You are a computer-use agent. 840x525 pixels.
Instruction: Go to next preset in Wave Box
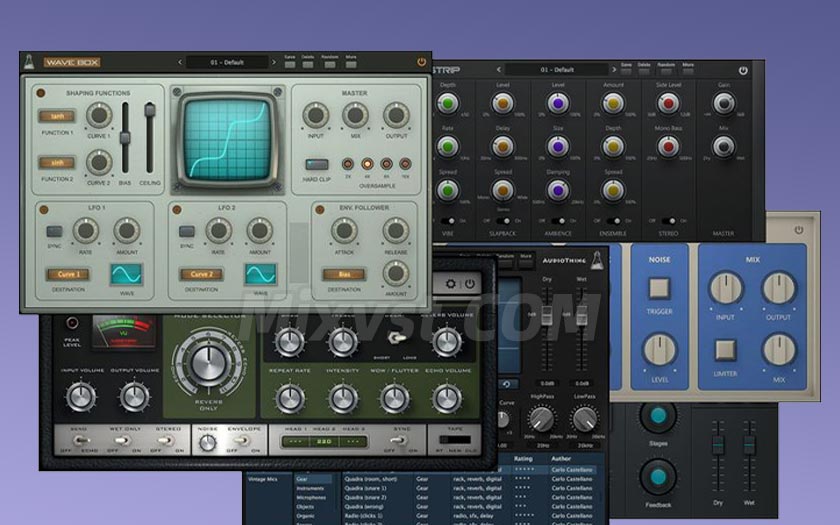[274, 62]
